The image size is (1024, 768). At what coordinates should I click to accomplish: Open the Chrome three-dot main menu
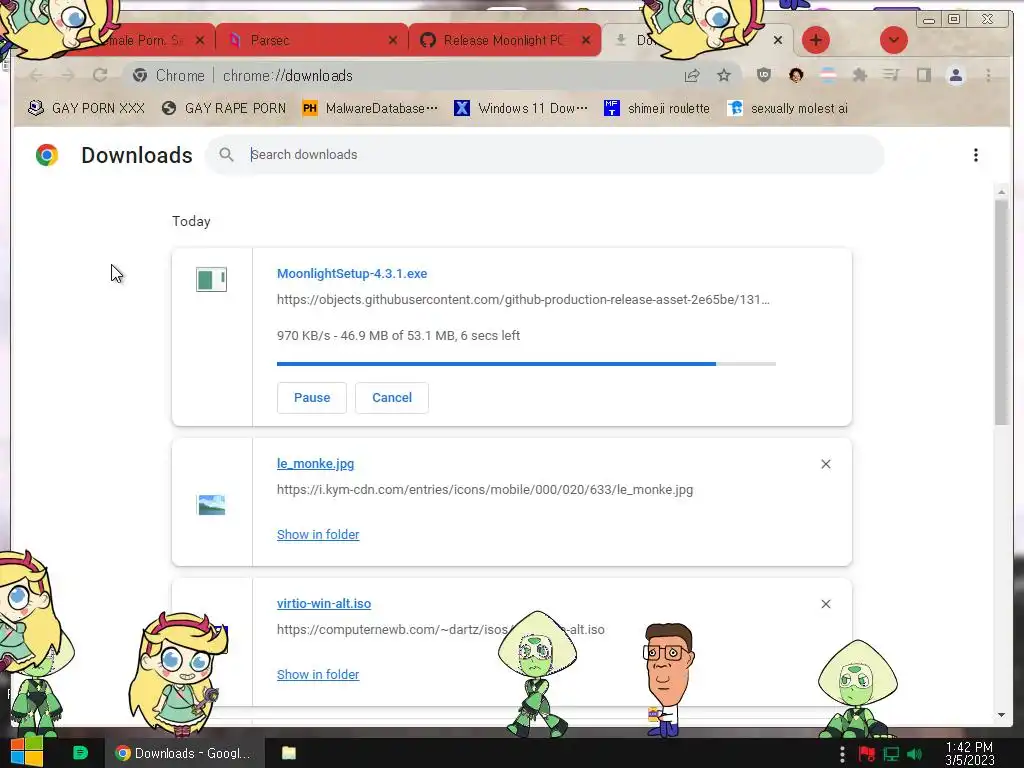coord(988,75)
